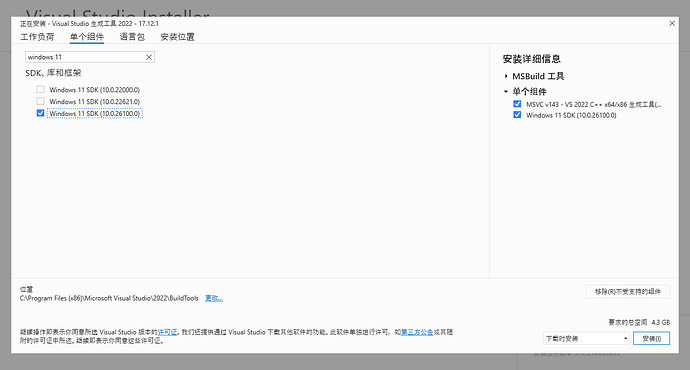Click the SDK、库和框架 heading
Image resolution: width=690 pixels, height=370 pixels.
tap(53, 73)
